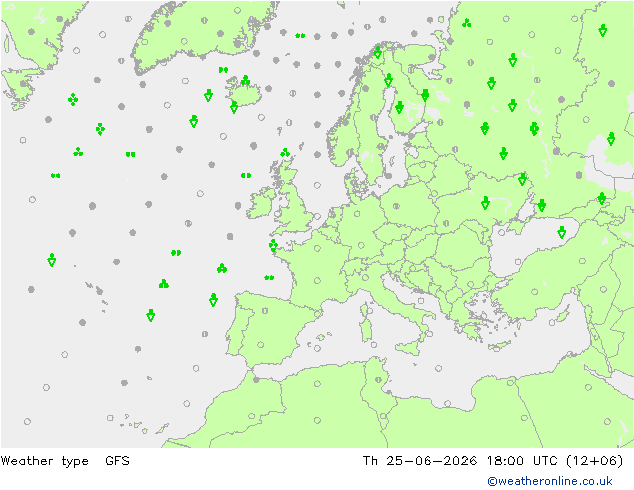Click the open circle over western Black Sea
634x490 pixels.
pos(501,232)
